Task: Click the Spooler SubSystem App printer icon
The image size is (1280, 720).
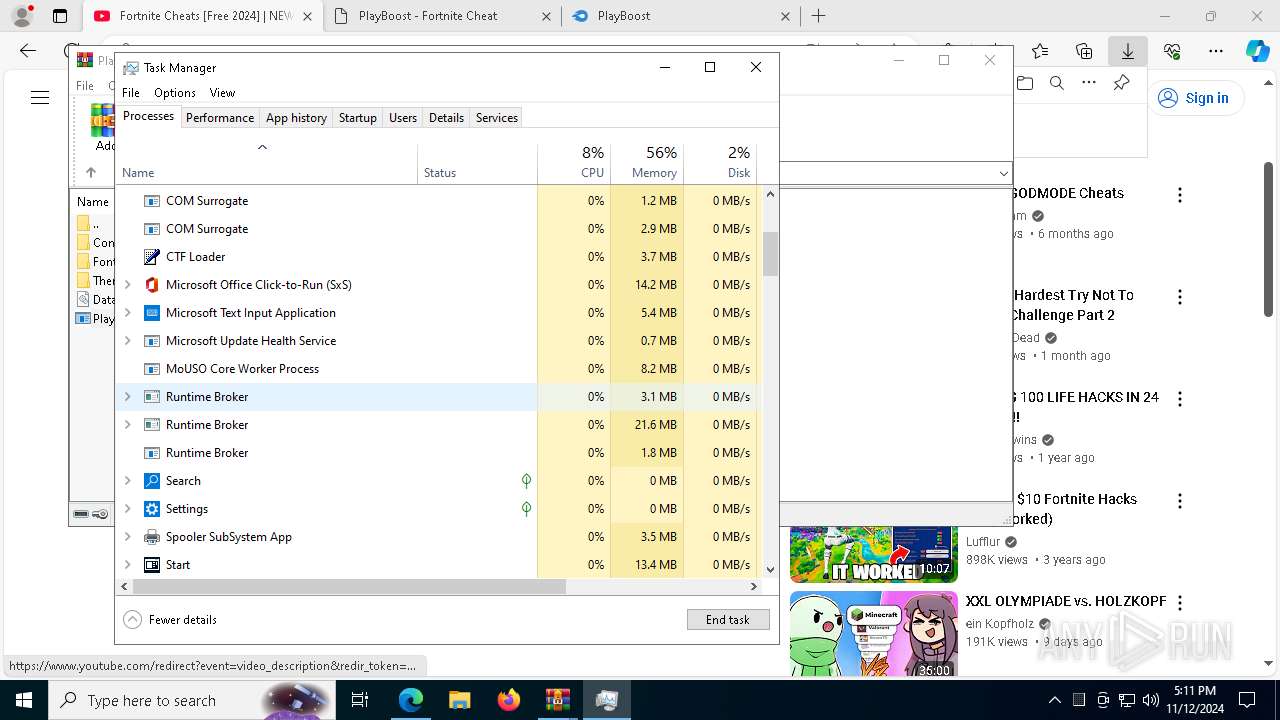Action: (152, 537)
